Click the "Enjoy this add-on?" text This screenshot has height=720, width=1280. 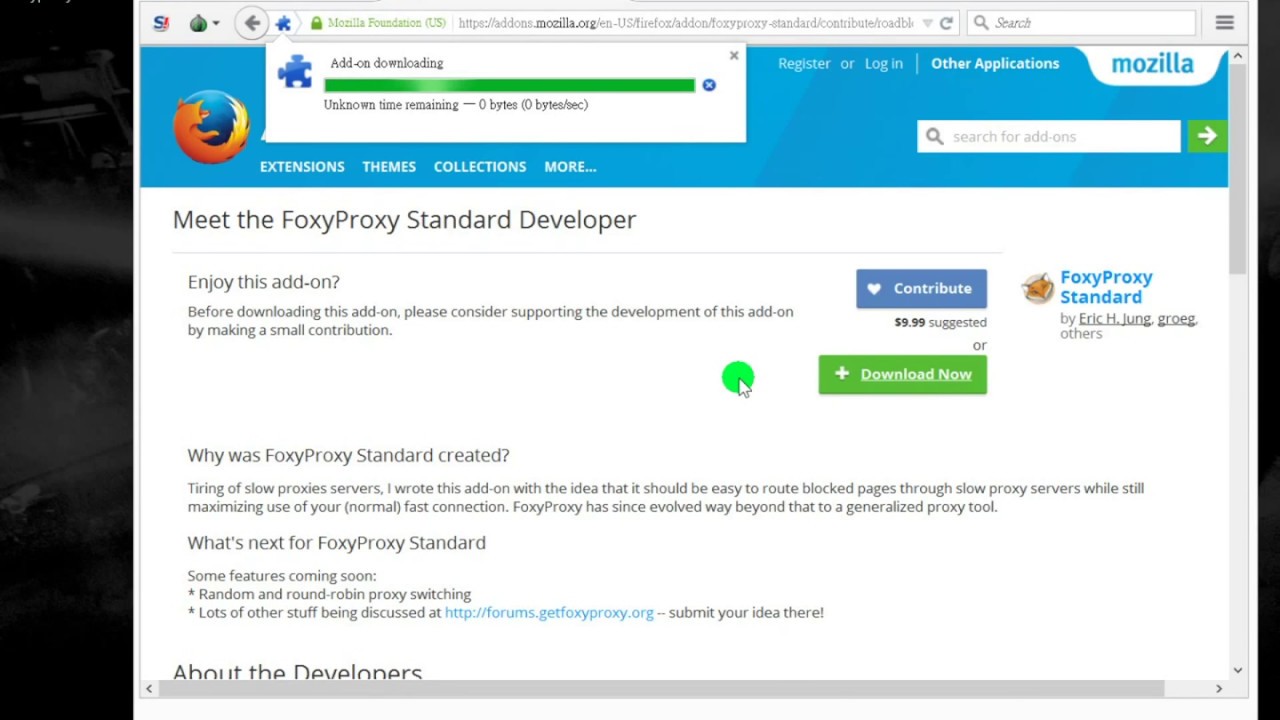[264, 282]
